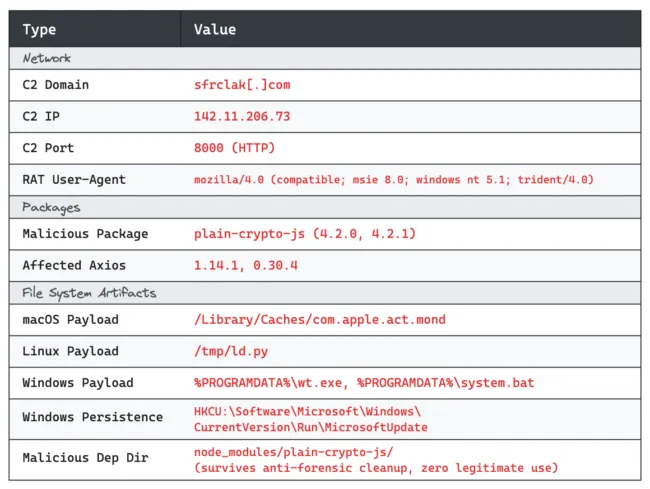Click the C2 IP address 142.11.206.73
The width and height of the screenshot is (650, 489).
242,116
